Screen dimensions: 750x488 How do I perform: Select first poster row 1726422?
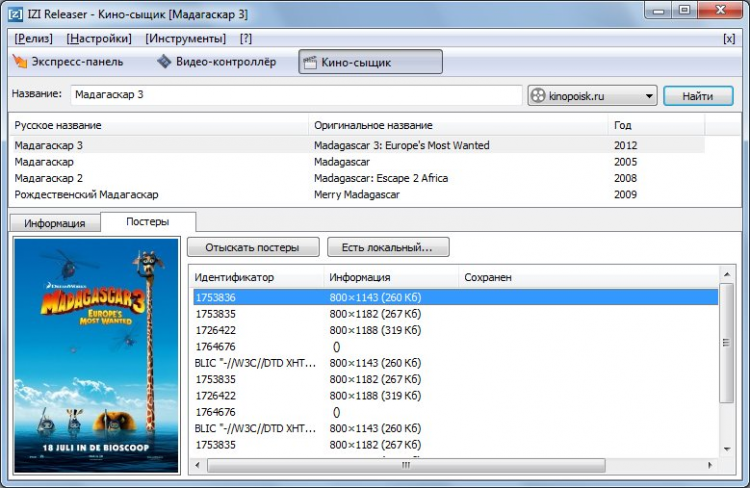(455, 330)
